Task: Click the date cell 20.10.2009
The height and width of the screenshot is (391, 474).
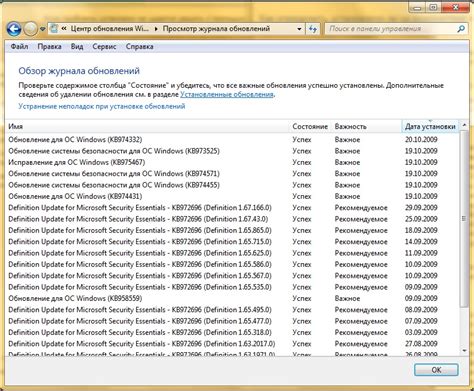Action: pyautogui.click(x=421, y=140)
